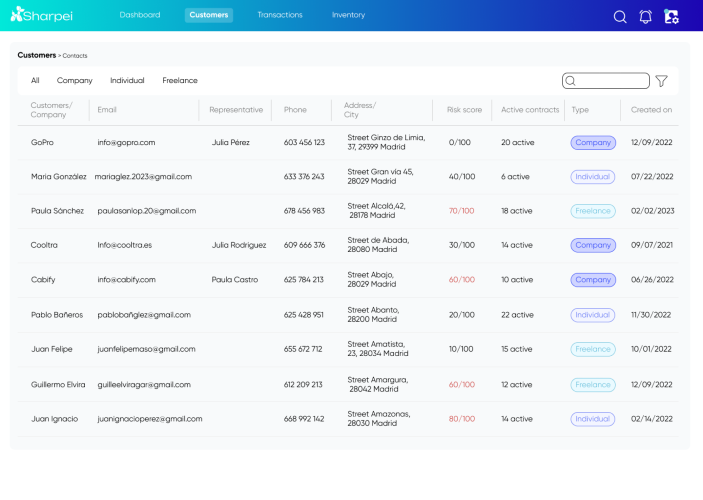Open the search icon in header
This screenshot has width=703, height=500.
coord(620,17)
